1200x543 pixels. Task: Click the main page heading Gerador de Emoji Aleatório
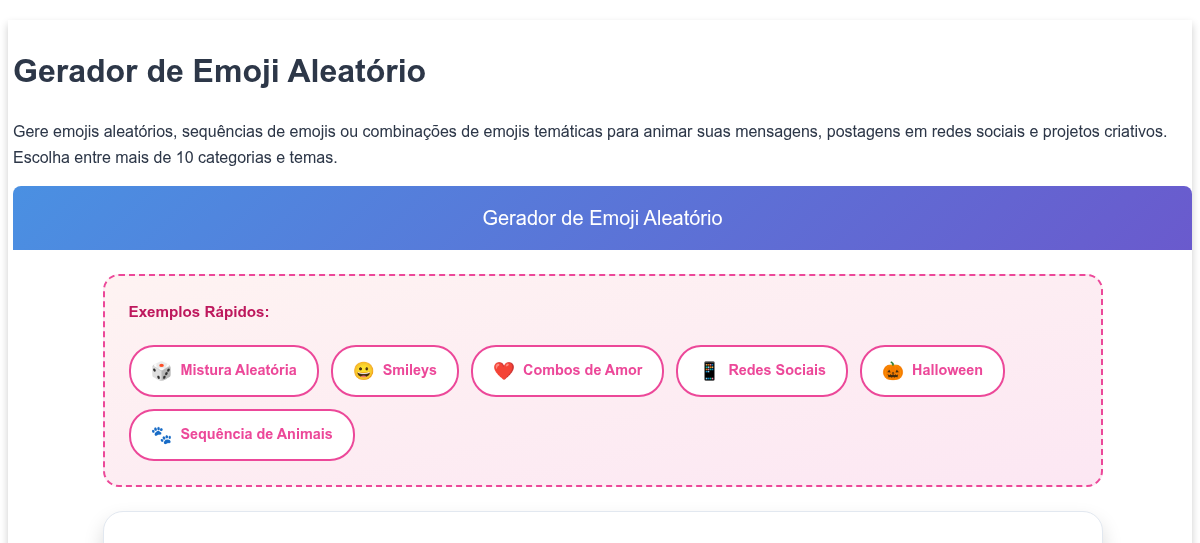pos(220,72)
